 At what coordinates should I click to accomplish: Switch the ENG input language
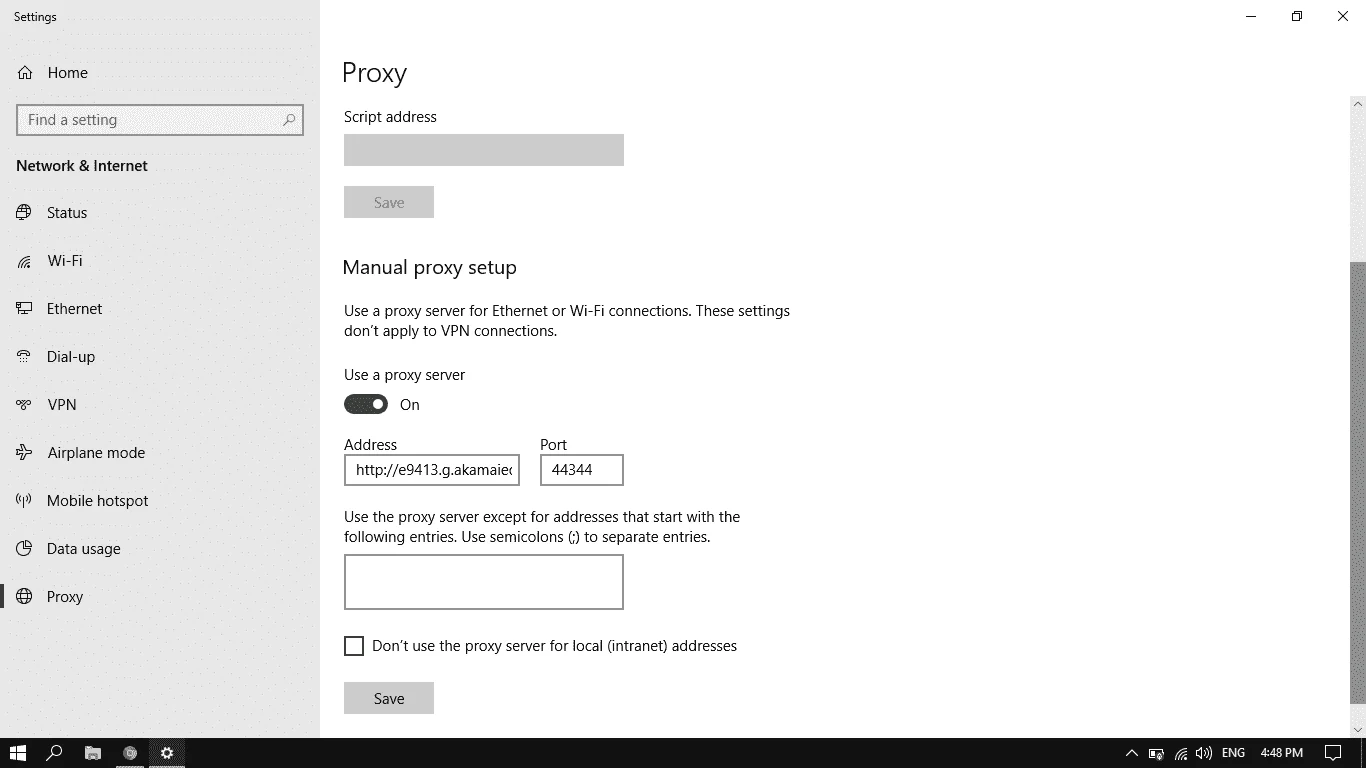(1233, 753)
